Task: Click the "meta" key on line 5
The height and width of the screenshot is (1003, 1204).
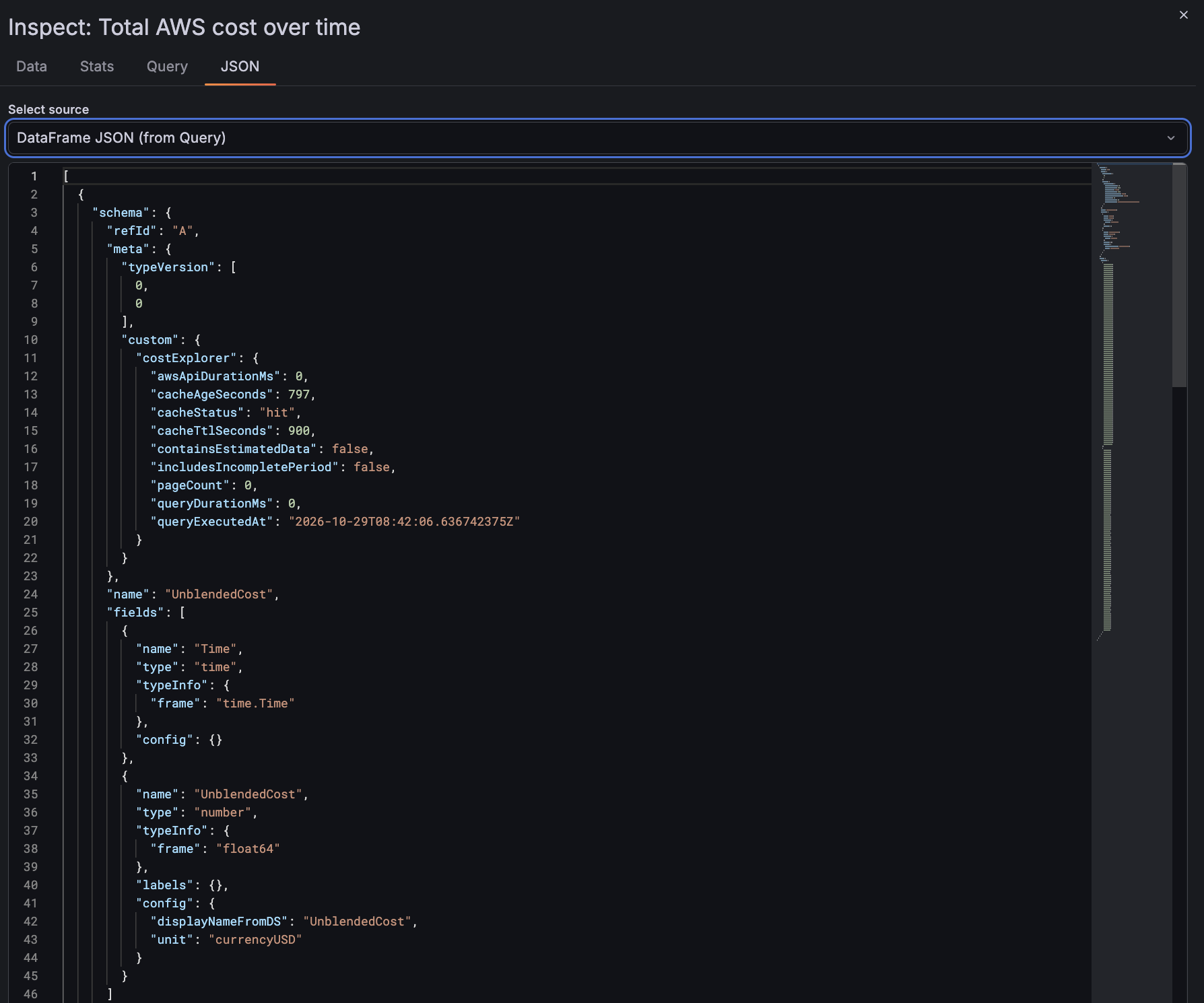Action: (x=128, y=249)
